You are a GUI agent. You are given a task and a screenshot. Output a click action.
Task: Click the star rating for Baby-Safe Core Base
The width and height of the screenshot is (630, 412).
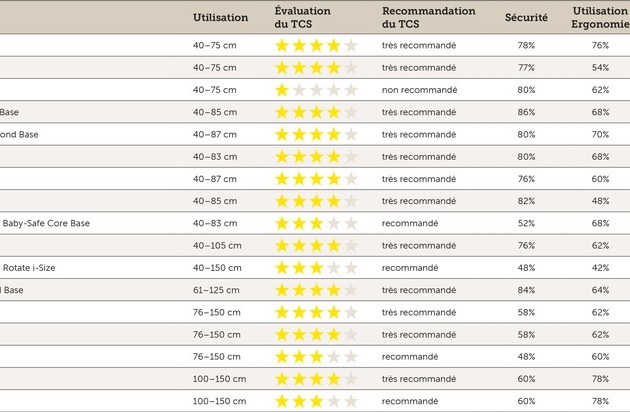[x=315, y=223]
